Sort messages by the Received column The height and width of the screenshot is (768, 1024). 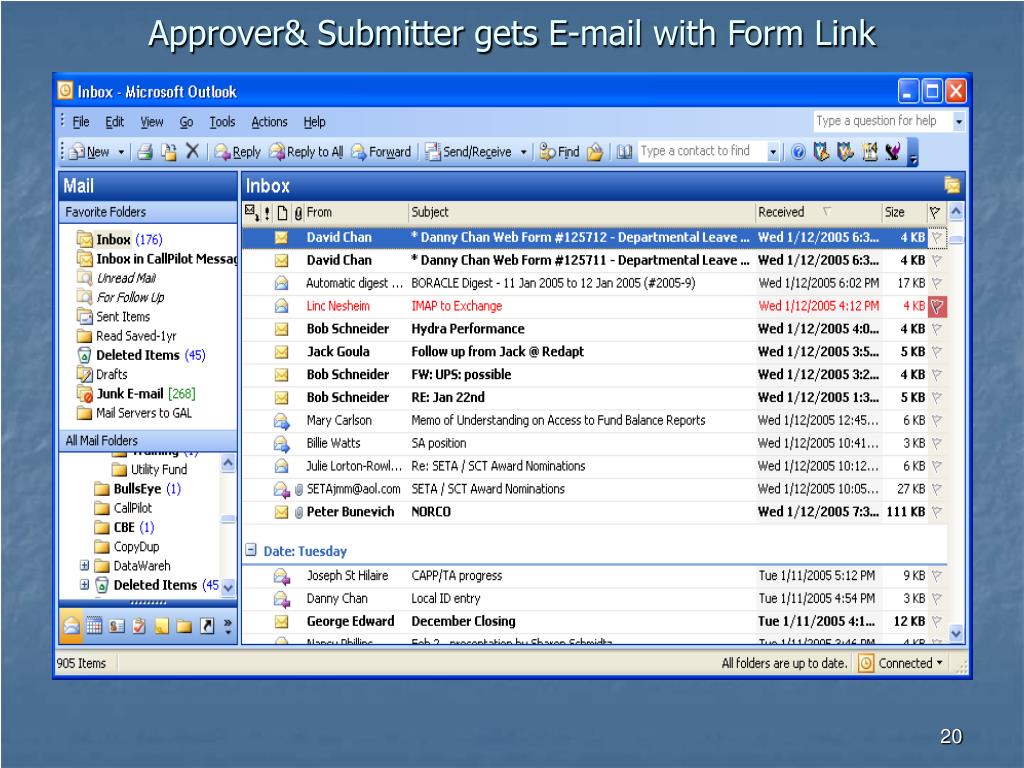tap(818, 212)
